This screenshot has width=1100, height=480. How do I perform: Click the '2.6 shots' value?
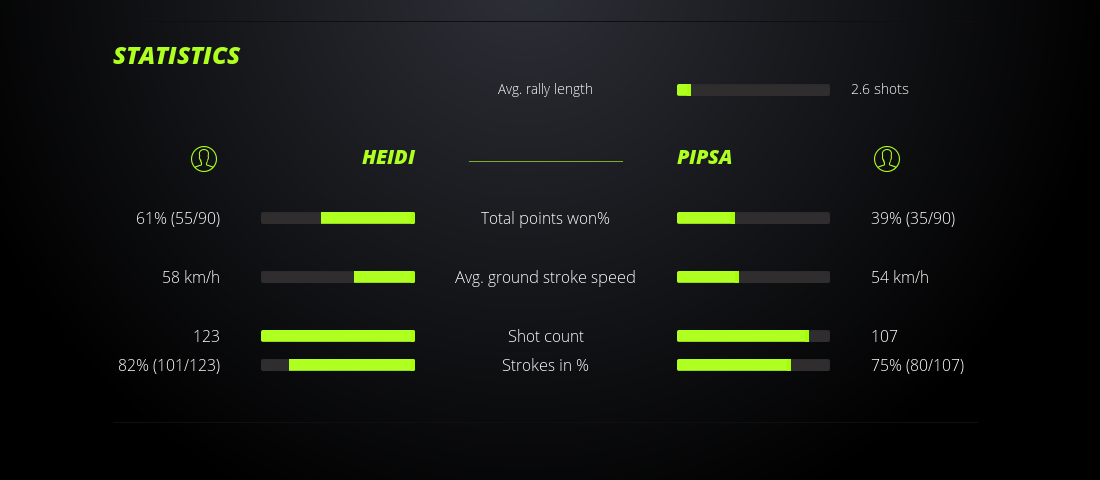pyautogui.click(x=879, y=89)
